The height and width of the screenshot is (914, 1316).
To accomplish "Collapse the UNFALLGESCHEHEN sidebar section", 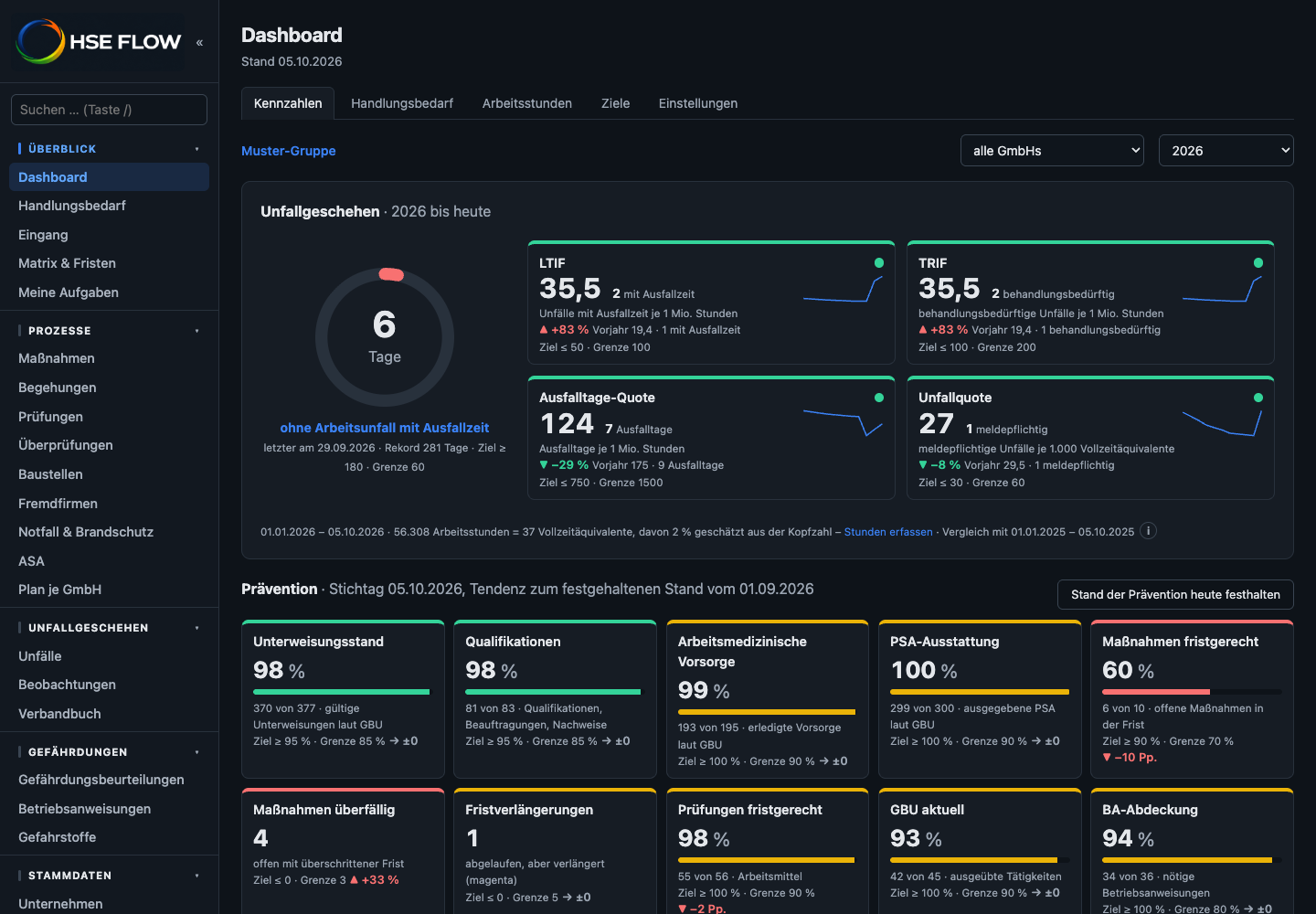I will 196,628.
